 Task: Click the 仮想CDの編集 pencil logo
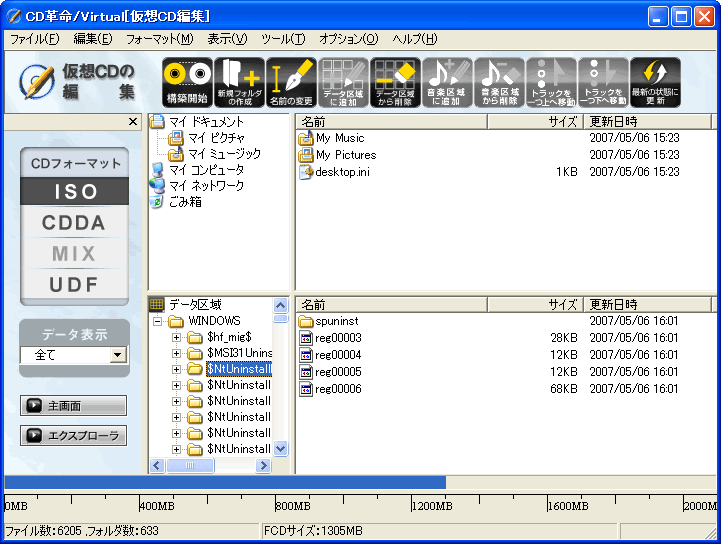click(x=37, y=82)
